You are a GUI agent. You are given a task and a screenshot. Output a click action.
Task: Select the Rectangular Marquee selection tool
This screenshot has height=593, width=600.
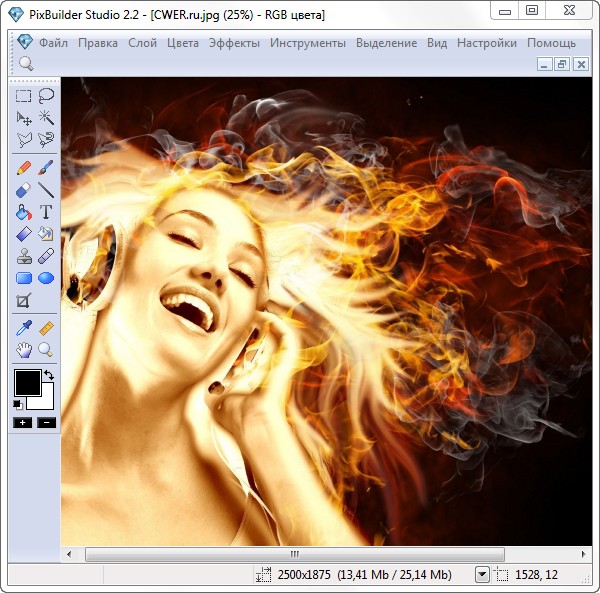pos(24,96)
